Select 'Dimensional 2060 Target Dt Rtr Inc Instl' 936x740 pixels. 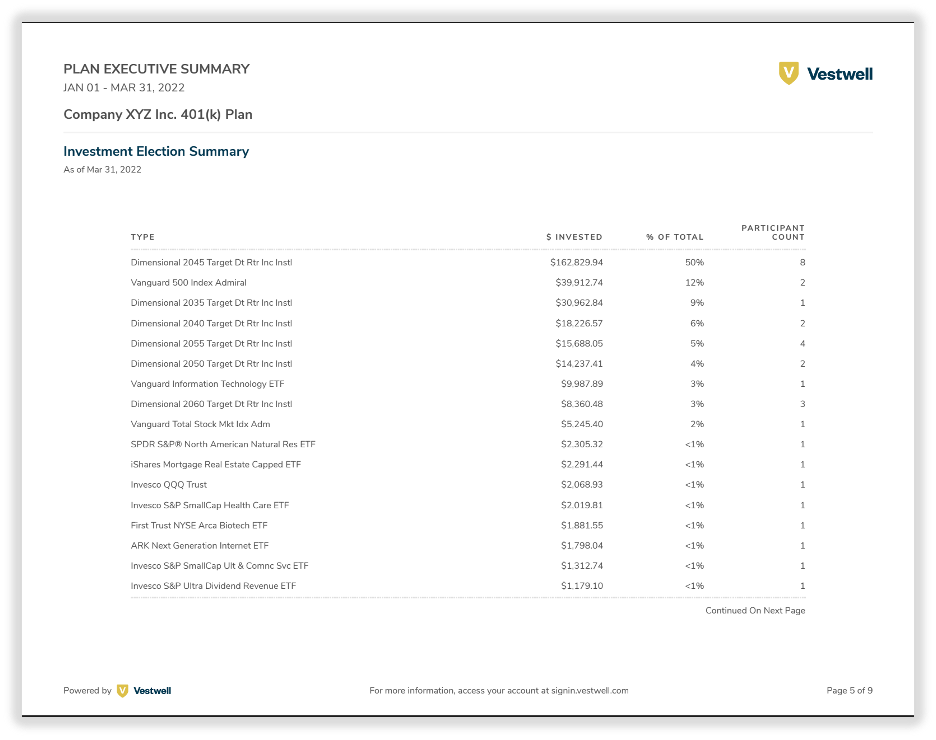pyautogui.click(x=211, y=404)
